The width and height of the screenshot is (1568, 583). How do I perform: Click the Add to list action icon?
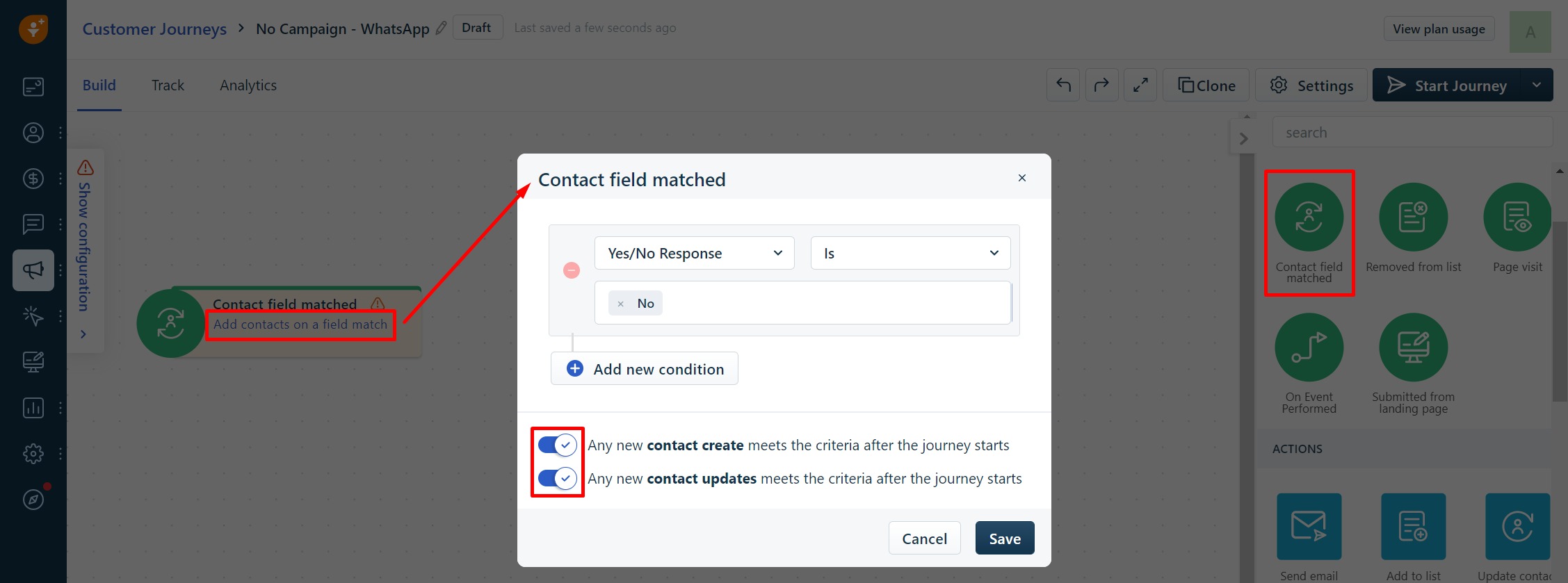1413,527
